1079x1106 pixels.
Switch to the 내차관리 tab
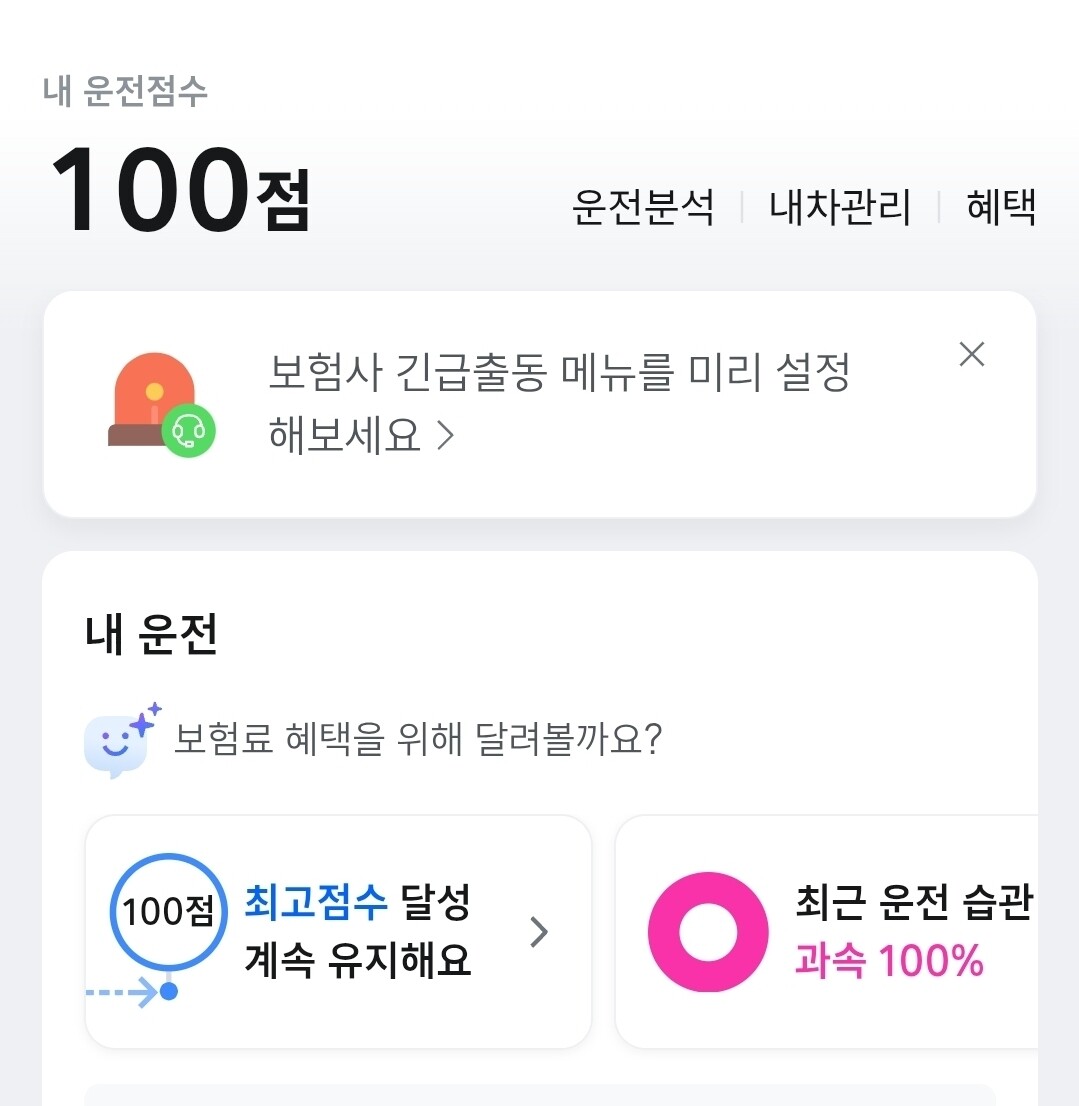[840, 208]
